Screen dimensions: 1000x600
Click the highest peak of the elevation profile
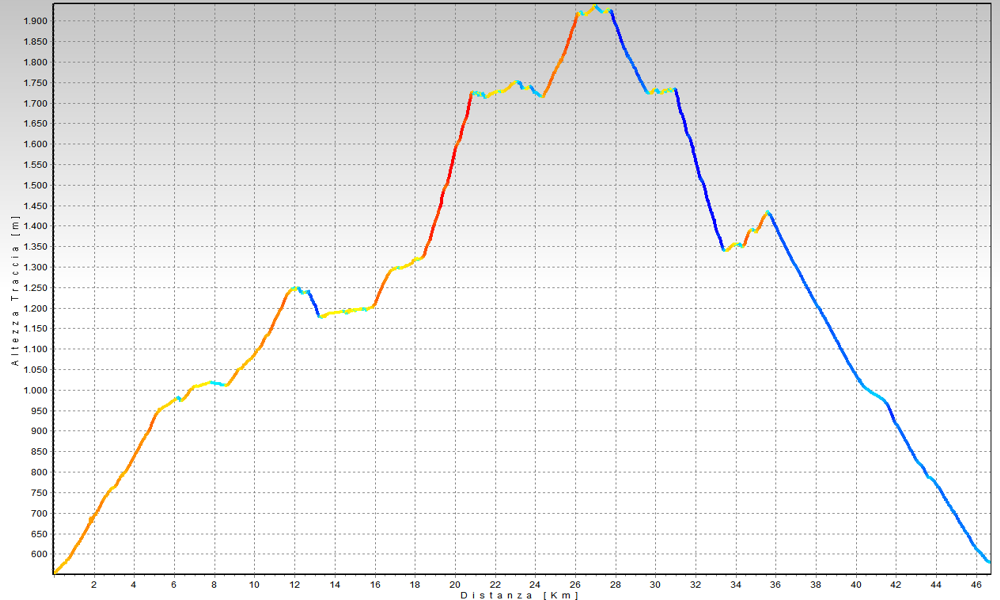pos(597,7)
